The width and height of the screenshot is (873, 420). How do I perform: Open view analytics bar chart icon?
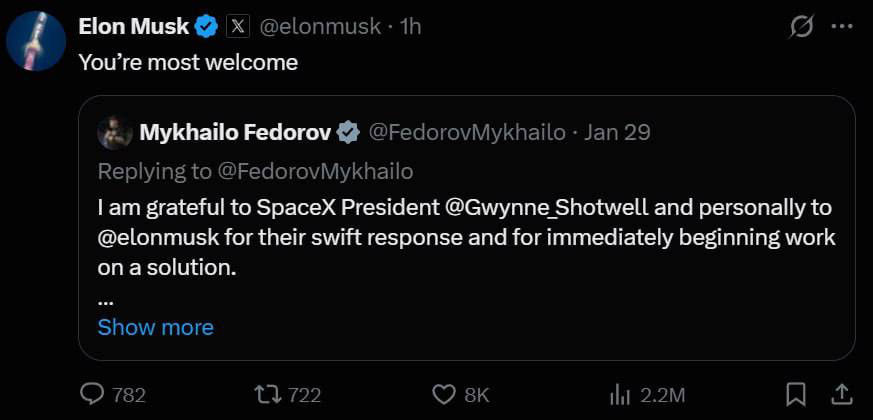(619, 394)
